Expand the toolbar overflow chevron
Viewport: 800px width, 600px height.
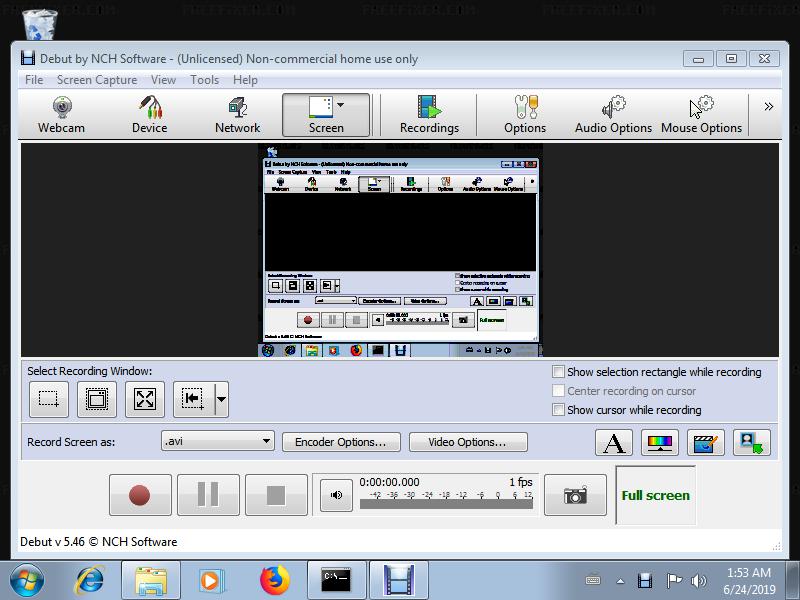pos(768,107)
